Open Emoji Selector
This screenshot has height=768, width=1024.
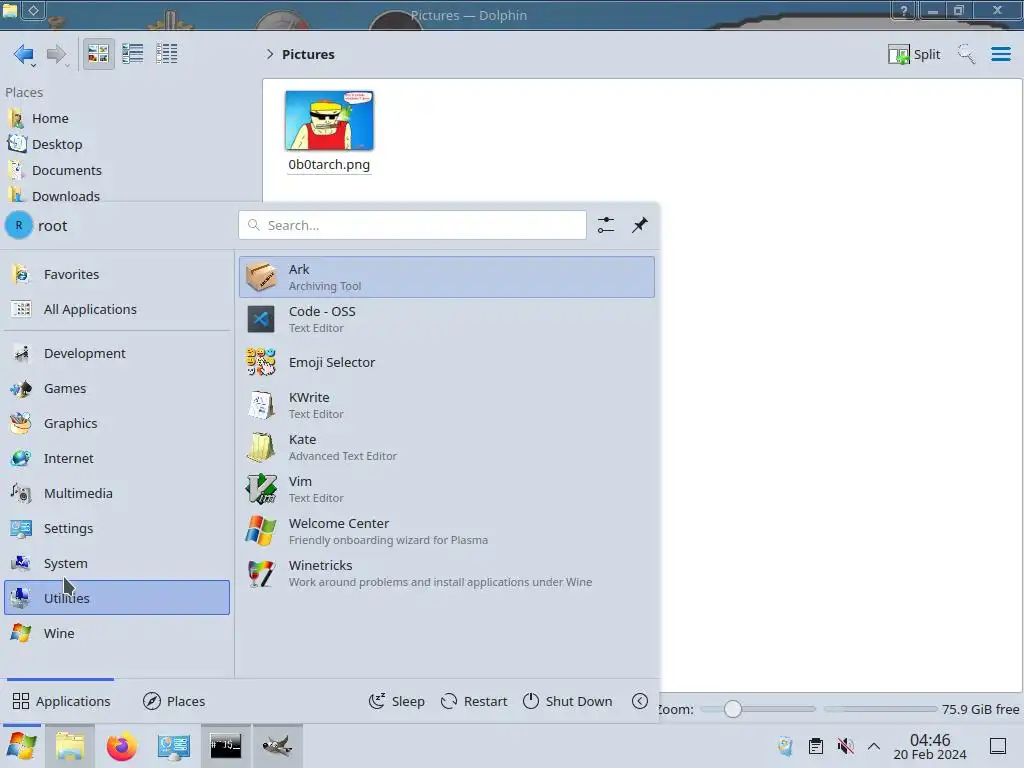click(447, 362)
